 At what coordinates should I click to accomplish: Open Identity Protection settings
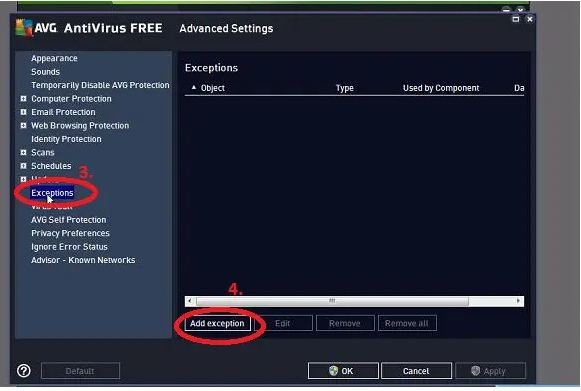[66, 139]
